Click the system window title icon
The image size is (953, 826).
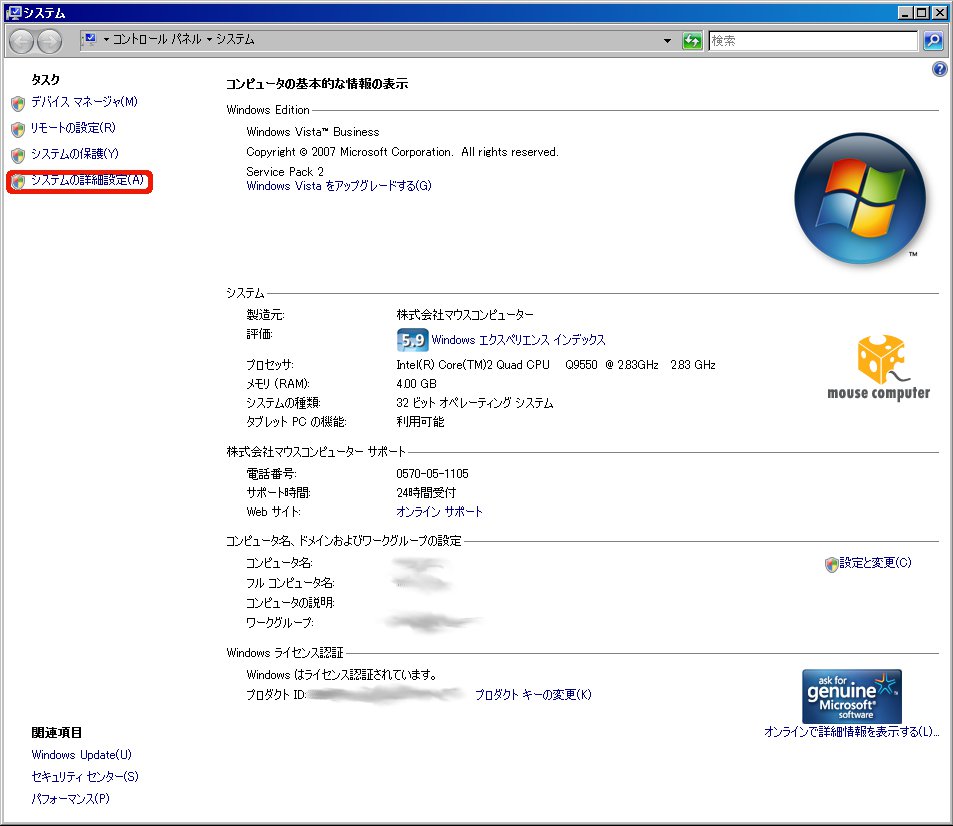[x=13, y=12]
